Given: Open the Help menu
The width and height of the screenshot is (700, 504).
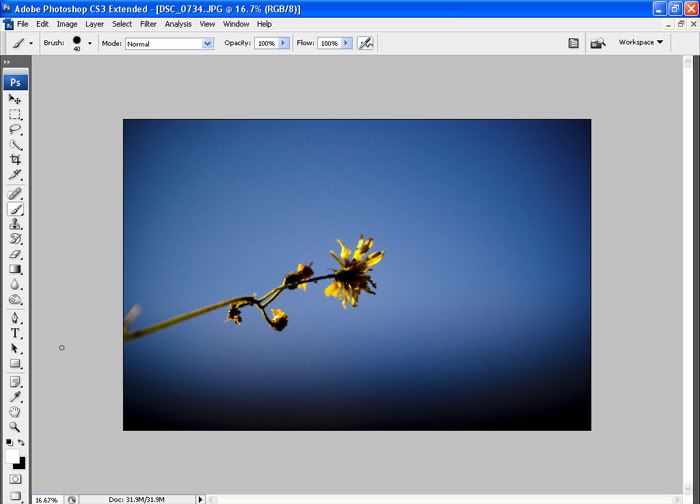Looking at the screenshot, I should coord(264,24).
